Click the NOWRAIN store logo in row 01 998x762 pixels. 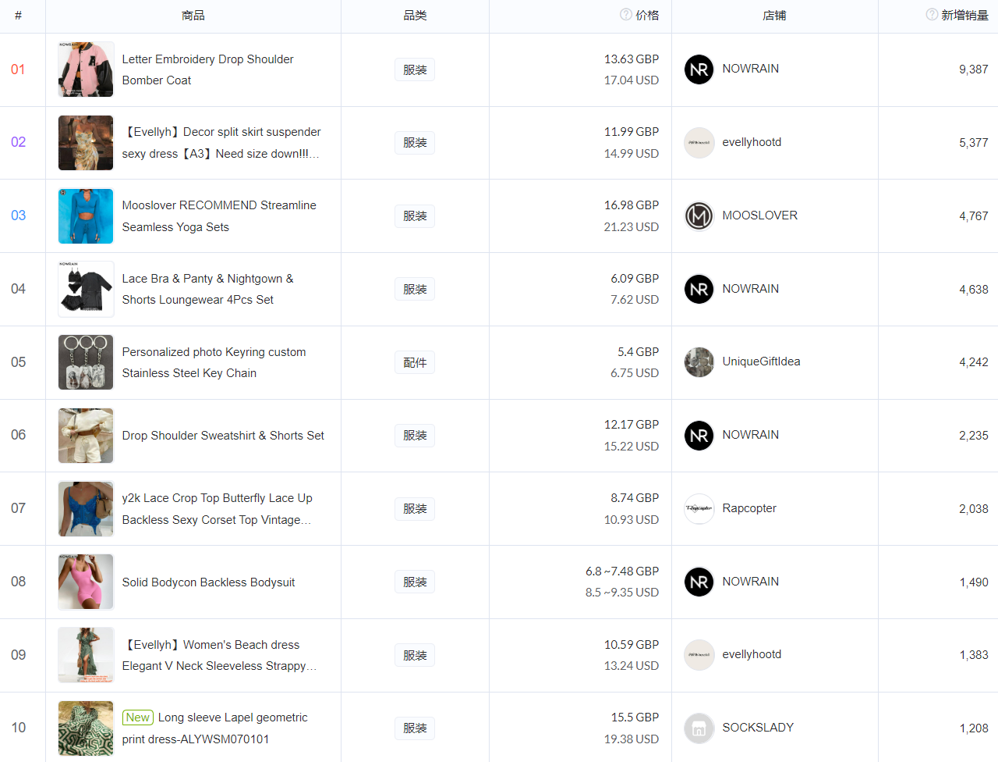coord(699,69)
